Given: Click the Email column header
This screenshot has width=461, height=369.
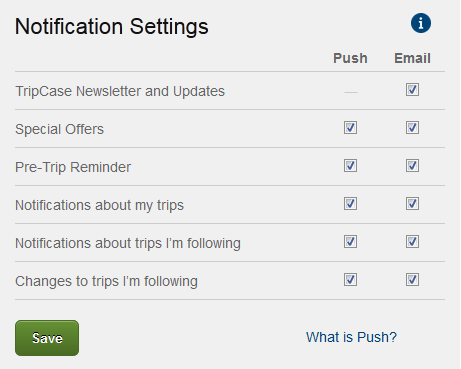Looking at the screenshot, I should tap(412, 58).
